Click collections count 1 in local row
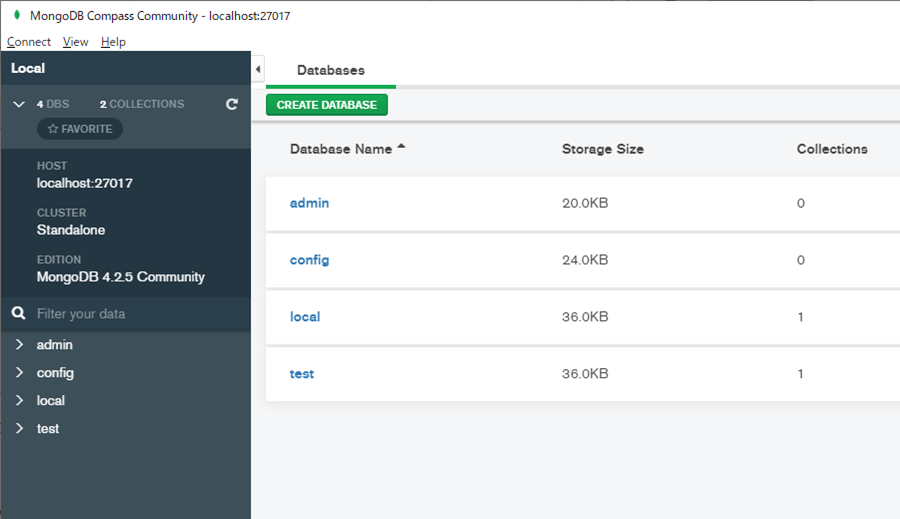 [x=800, y=317]
